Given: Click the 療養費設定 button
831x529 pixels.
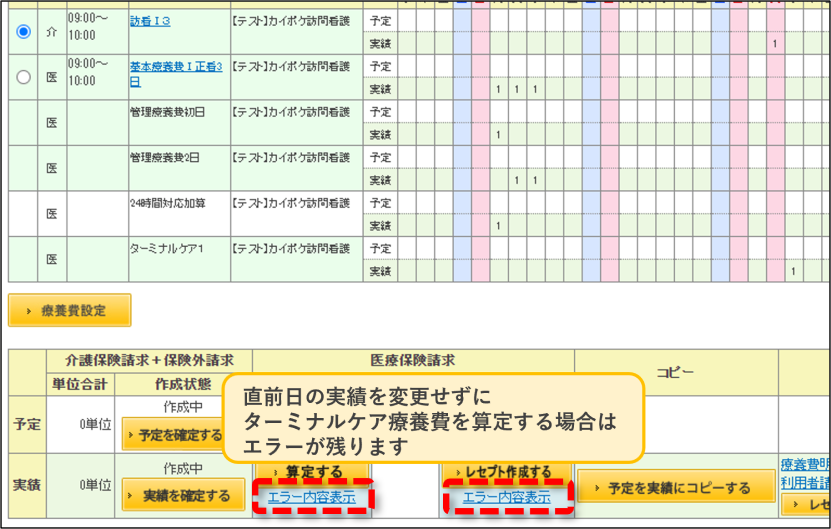Looking at the screenshot, I should (69, 311).
